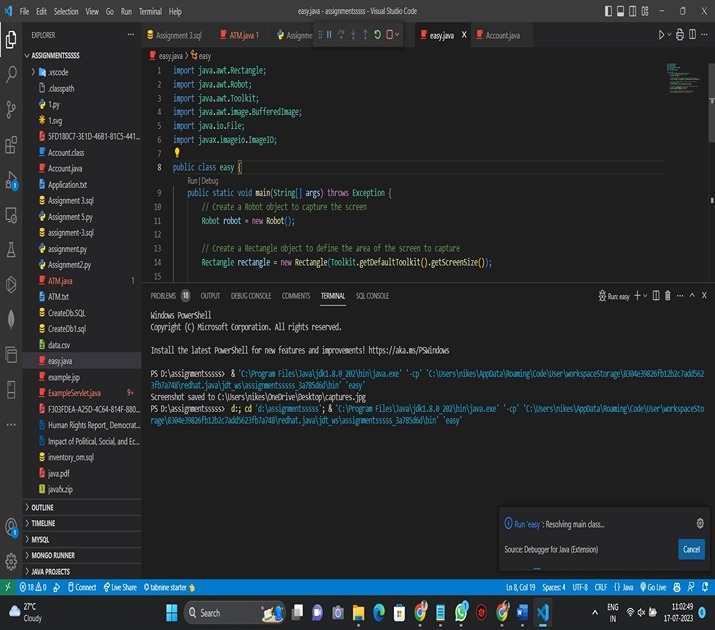
Task: Open easy.java in the explorer
Action: [x=59, y=360]
